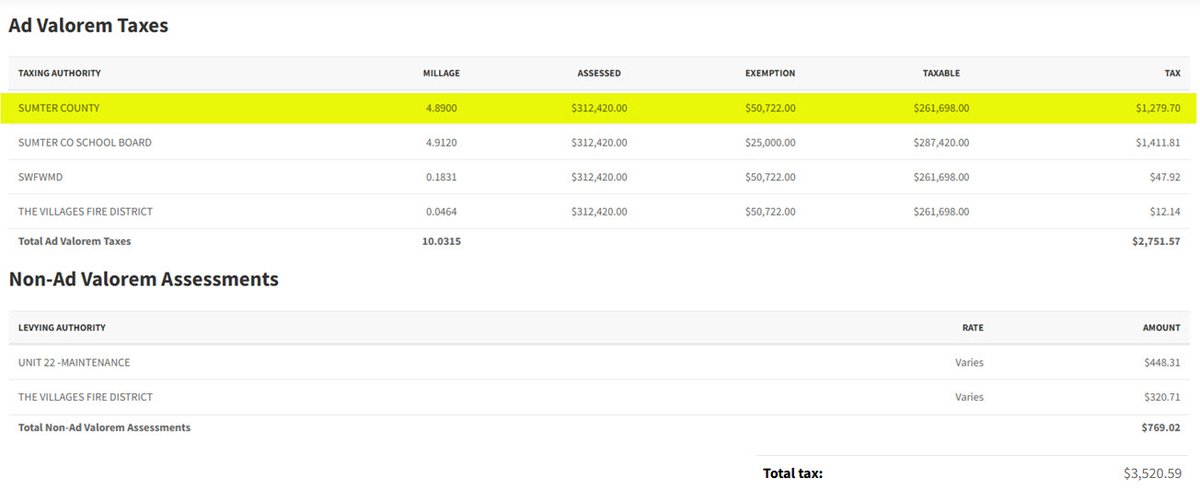
Task: Click School Board exemption $25,000.00
Action: 770,143
